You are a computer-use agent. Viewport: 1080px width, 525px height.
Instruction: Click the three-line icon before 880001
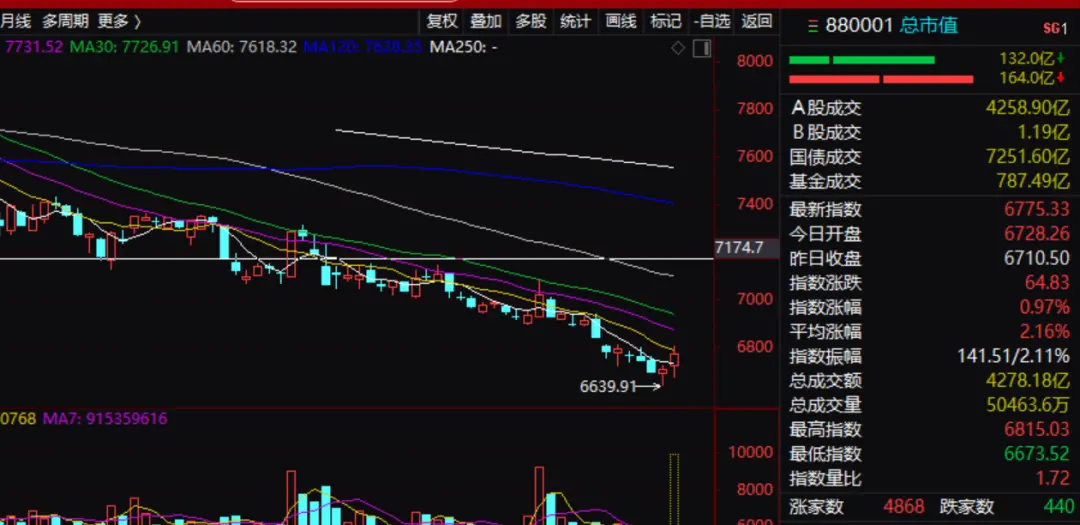pos(811,25)
